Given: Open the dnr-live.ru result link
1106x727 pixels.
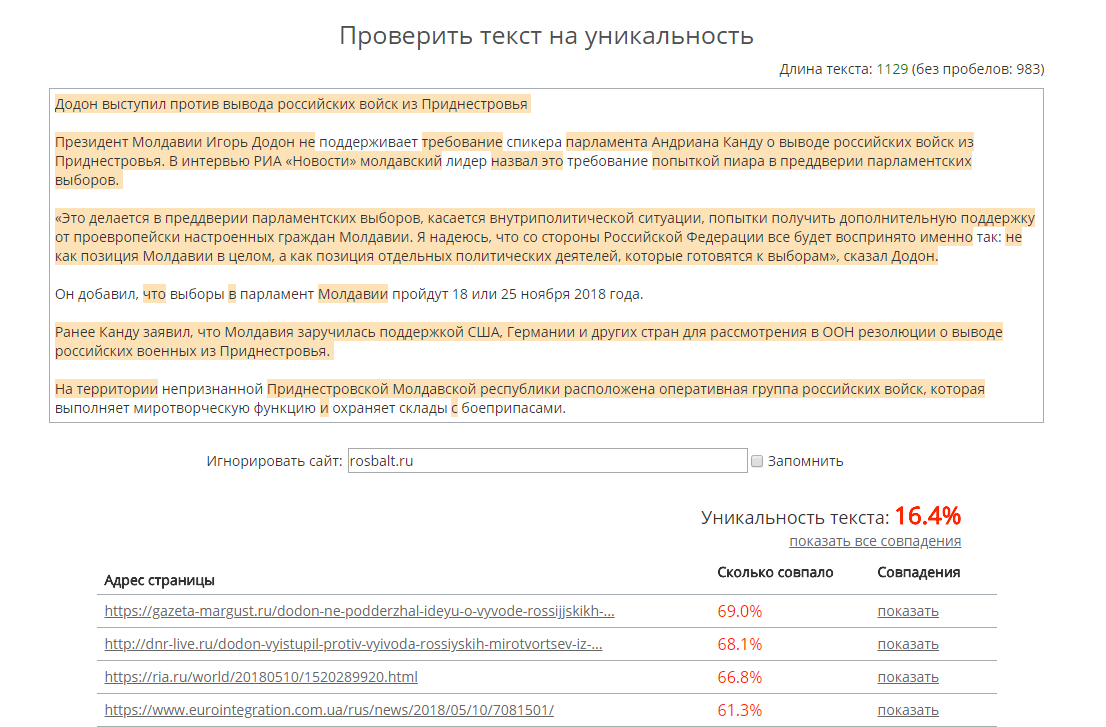Looking at the screenshot, I should 353,644.
